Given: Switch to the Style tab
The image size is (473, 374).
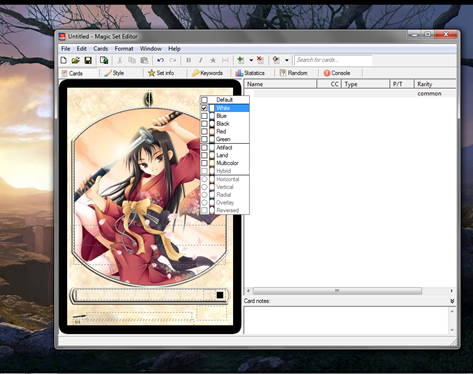Looking at the screenshot, I should pos(114,73).
